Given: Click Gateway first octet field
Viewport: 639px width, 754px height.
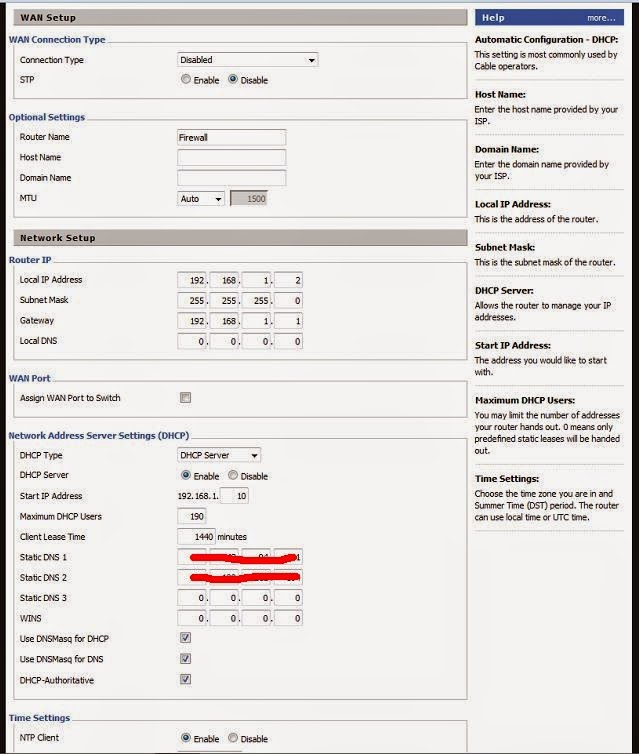Looking at the screenshot, I should point(192,321).
